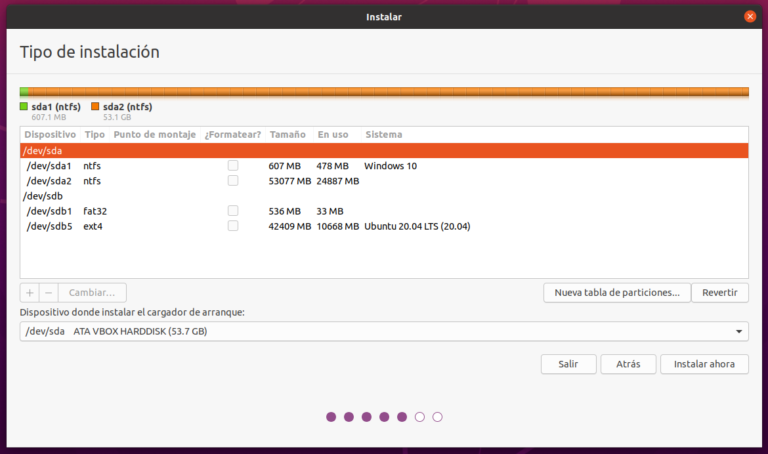
Task: Toggle format checkbox for /dev/sda2
Action: [233, 181]
